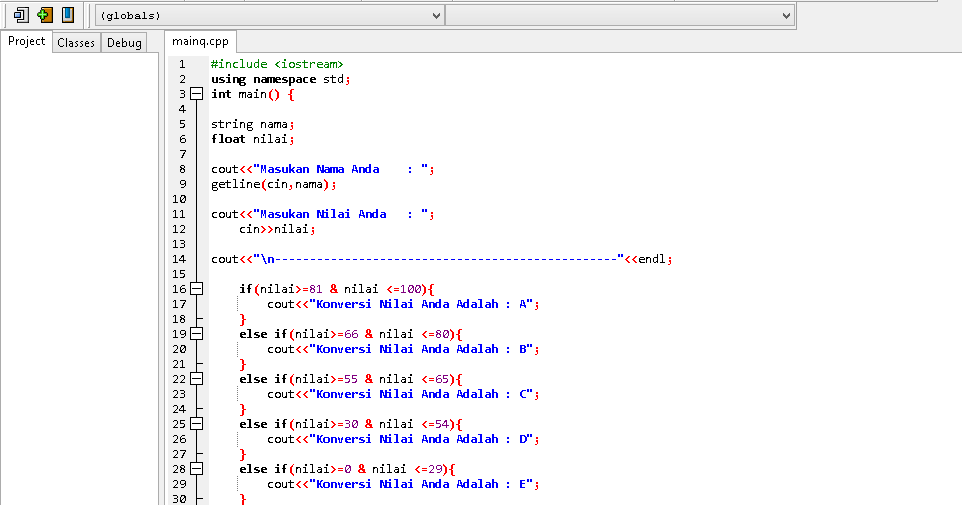Viewport: 962px width, 505px height.
Task: Click the #include <iostream> line
Action: [x=277, y=64]
